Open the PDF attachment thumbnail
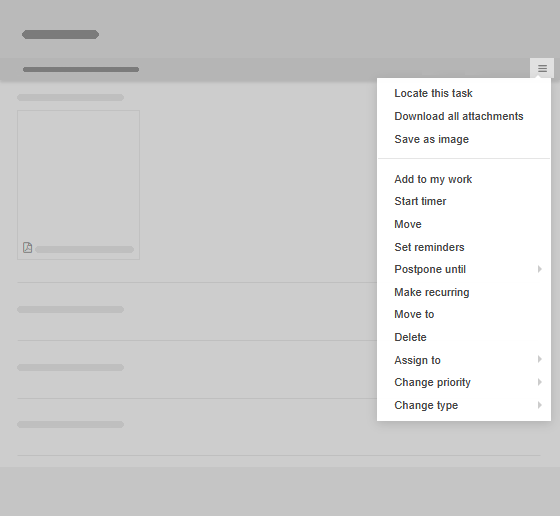This screenshot has height=516, width=560. tap(78, 185)
